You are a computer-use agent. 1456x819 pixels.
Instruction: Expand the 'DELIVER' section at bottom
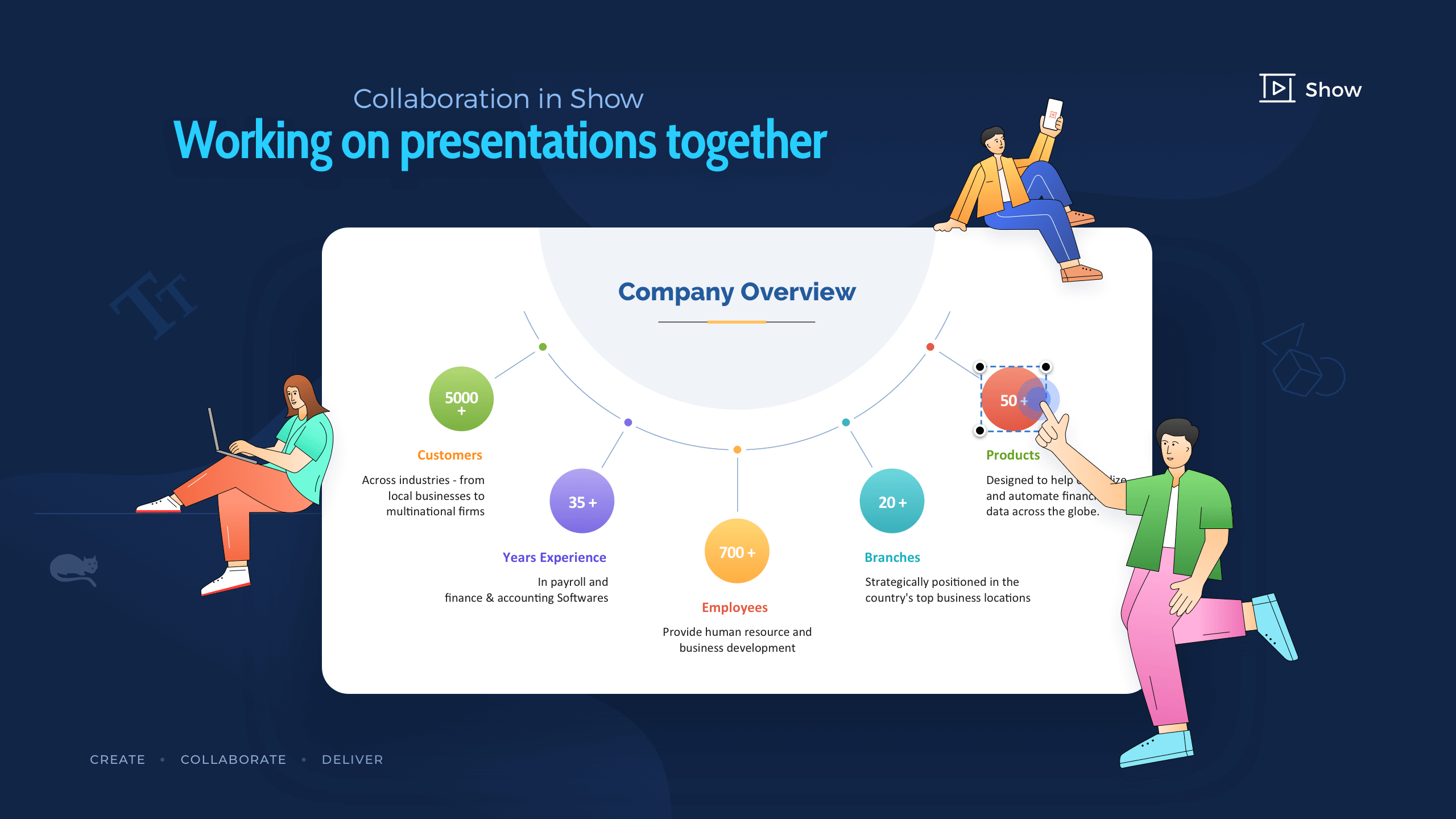click(x=351, y=759)
